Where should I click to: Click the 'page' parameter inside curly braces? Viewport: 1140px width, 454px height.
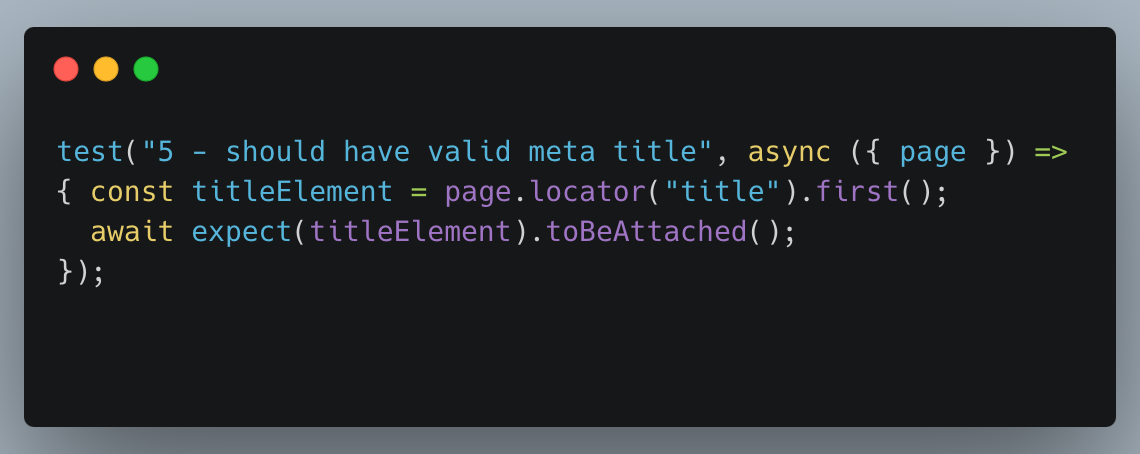click(933, 154)
